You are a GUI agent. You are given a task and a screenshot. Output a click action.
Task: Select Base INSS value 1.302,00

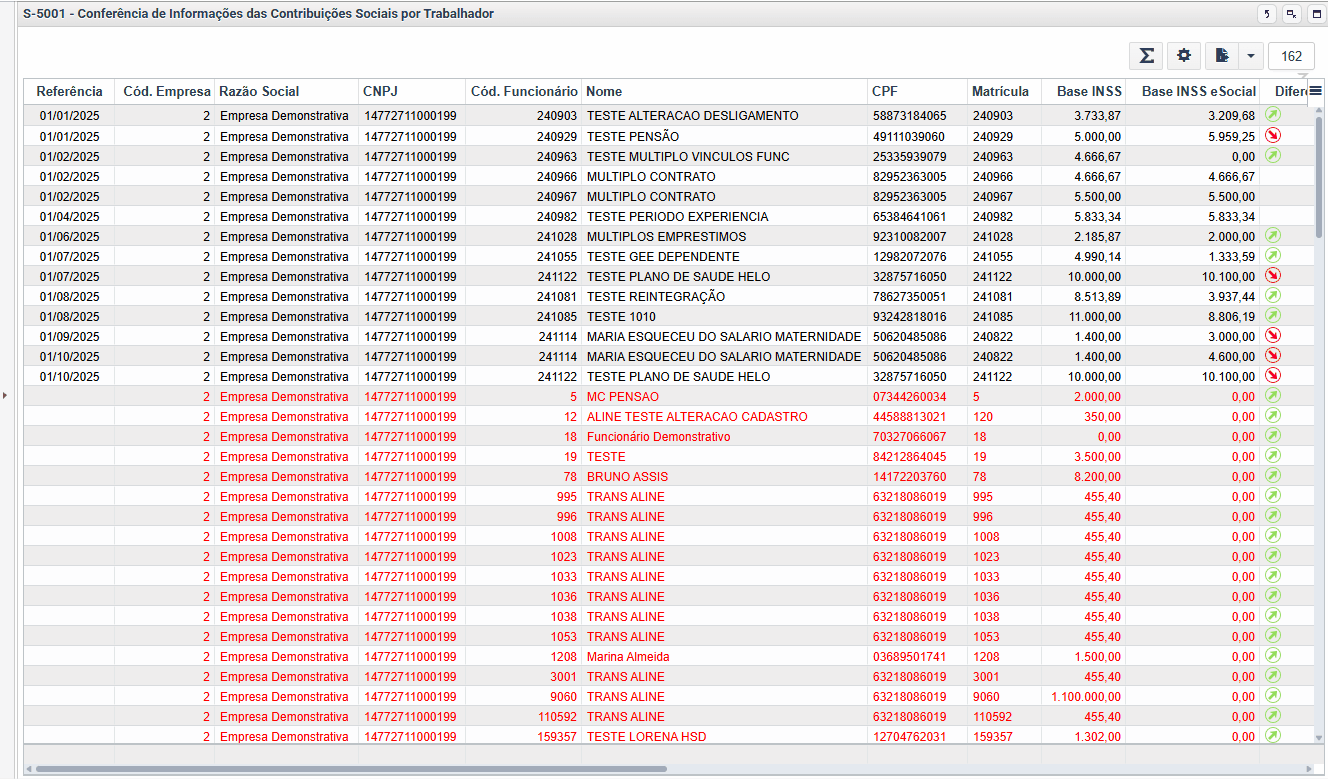(1083, 736)
